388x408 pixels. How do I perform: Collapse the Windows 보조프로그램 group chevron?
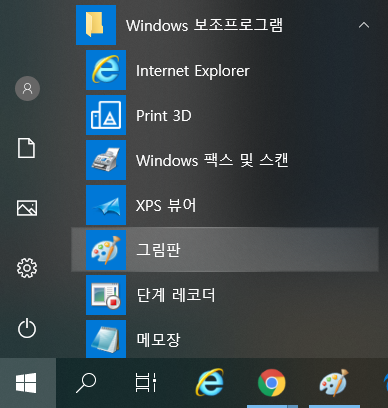click(364, 25)
